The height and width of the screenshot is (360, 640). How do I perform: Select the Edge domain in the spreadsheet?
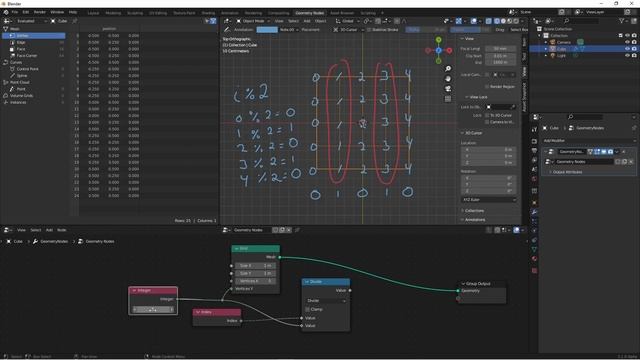point(34,42)
